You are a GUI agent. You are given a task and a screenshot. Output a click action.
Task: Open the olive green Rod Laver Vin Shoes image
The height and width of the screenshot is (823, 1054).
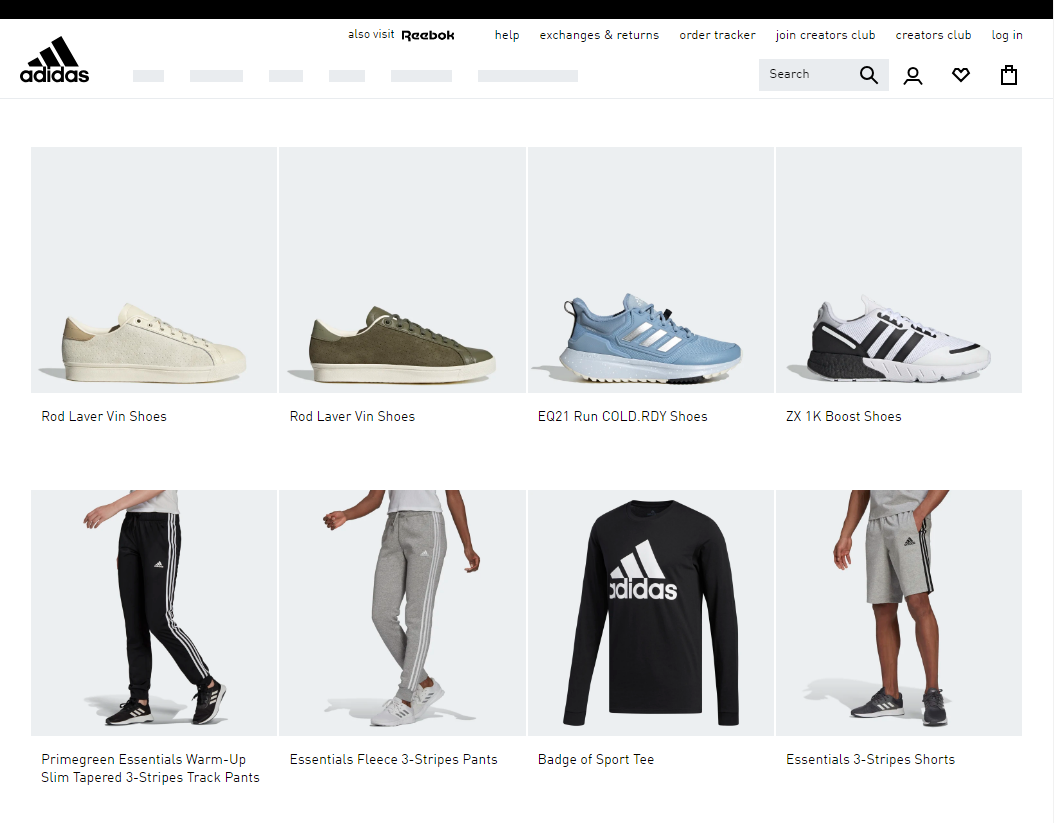(402, 270)
